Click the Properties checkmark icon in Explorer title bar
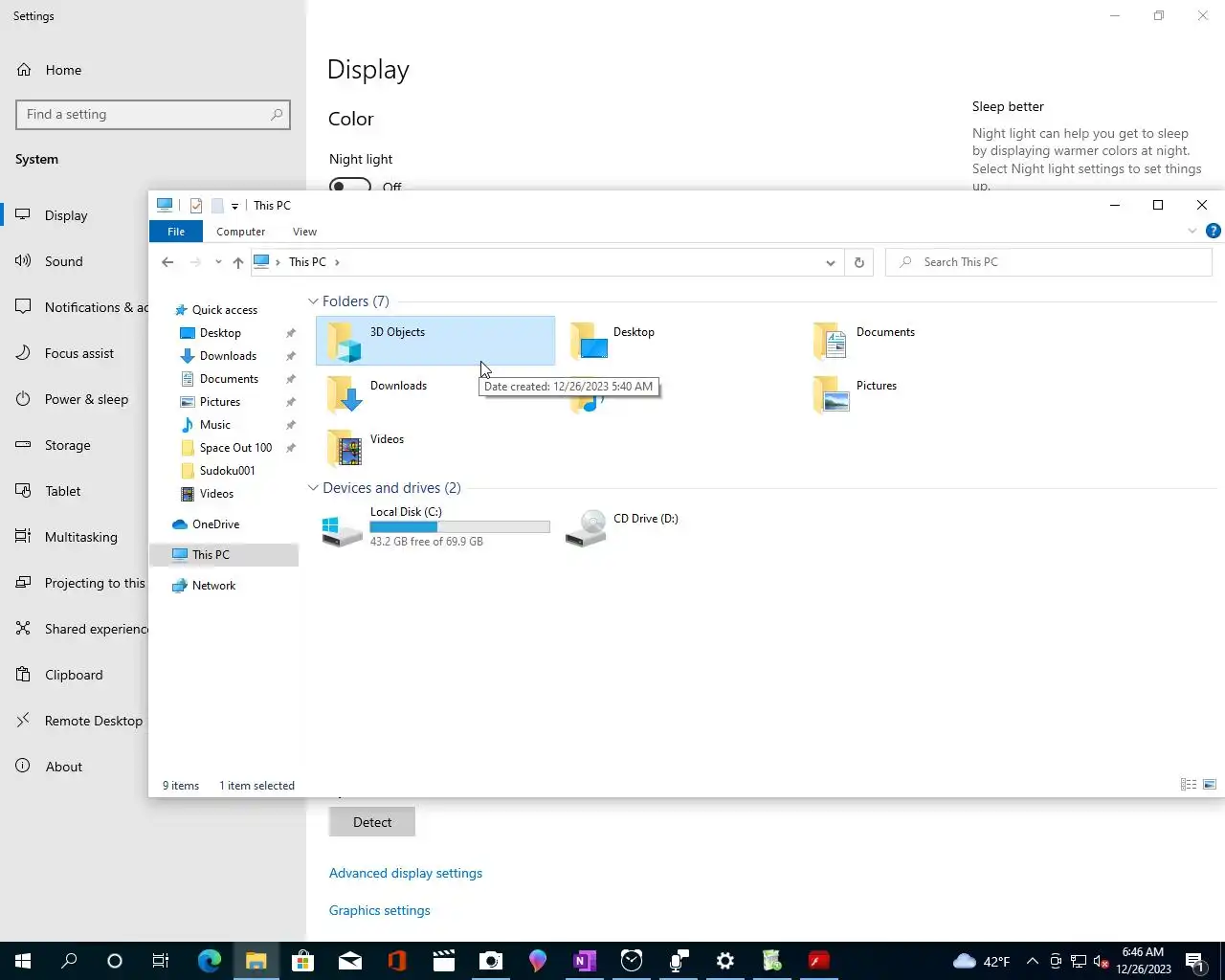Viewport: 1225px width, 980px height. [196, 206]
